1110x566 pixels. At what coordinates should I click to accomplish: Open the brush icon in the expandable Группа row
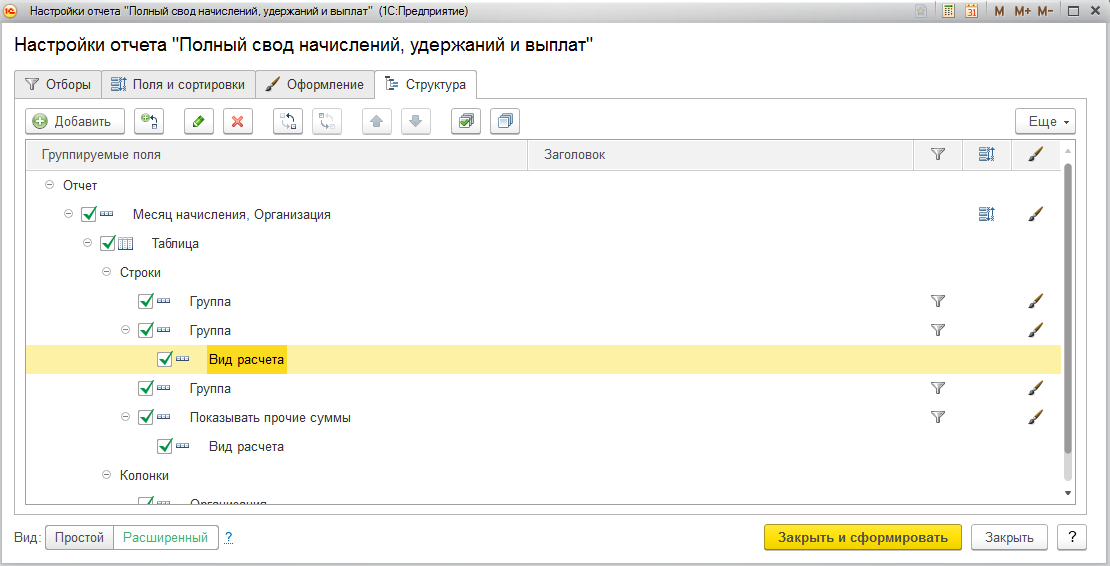[x=1036, y=330]
